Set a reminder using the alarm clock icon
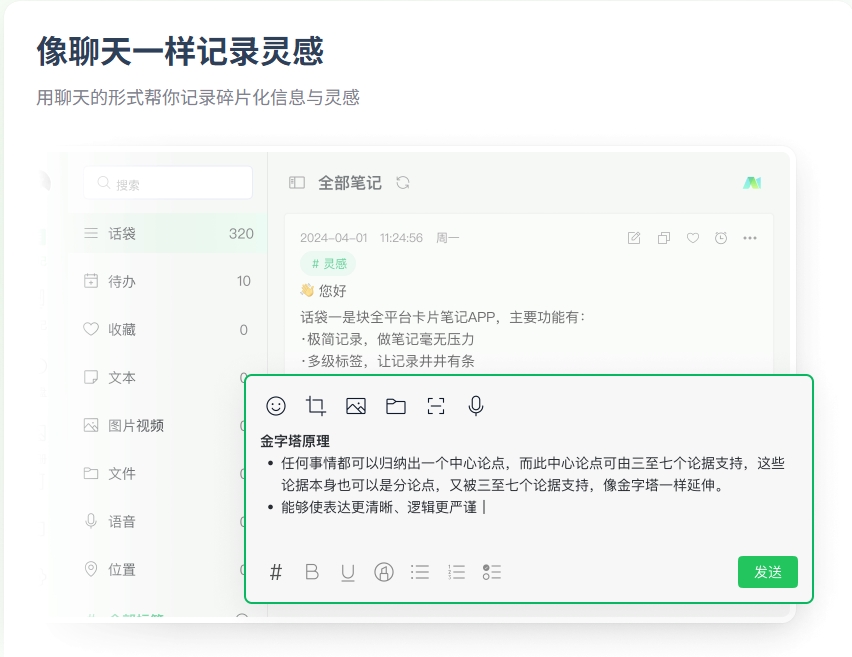The image size is (852, 657). tap(721, 238)
